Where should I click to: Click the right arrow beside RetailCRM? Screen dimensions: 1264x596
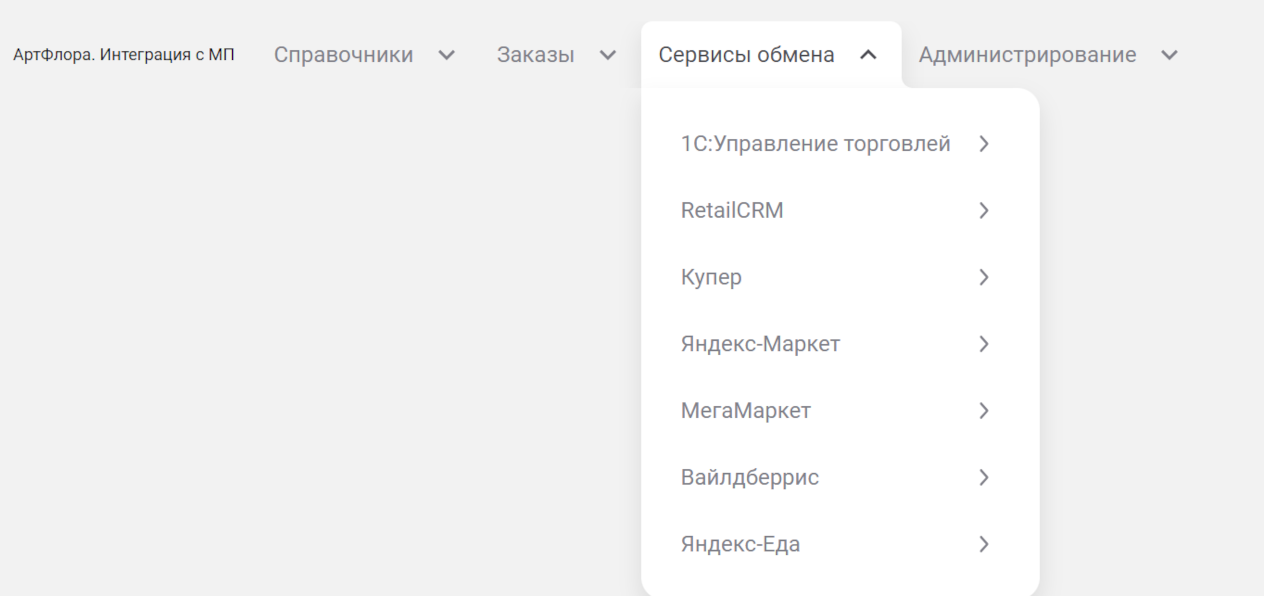click(984, 211)
